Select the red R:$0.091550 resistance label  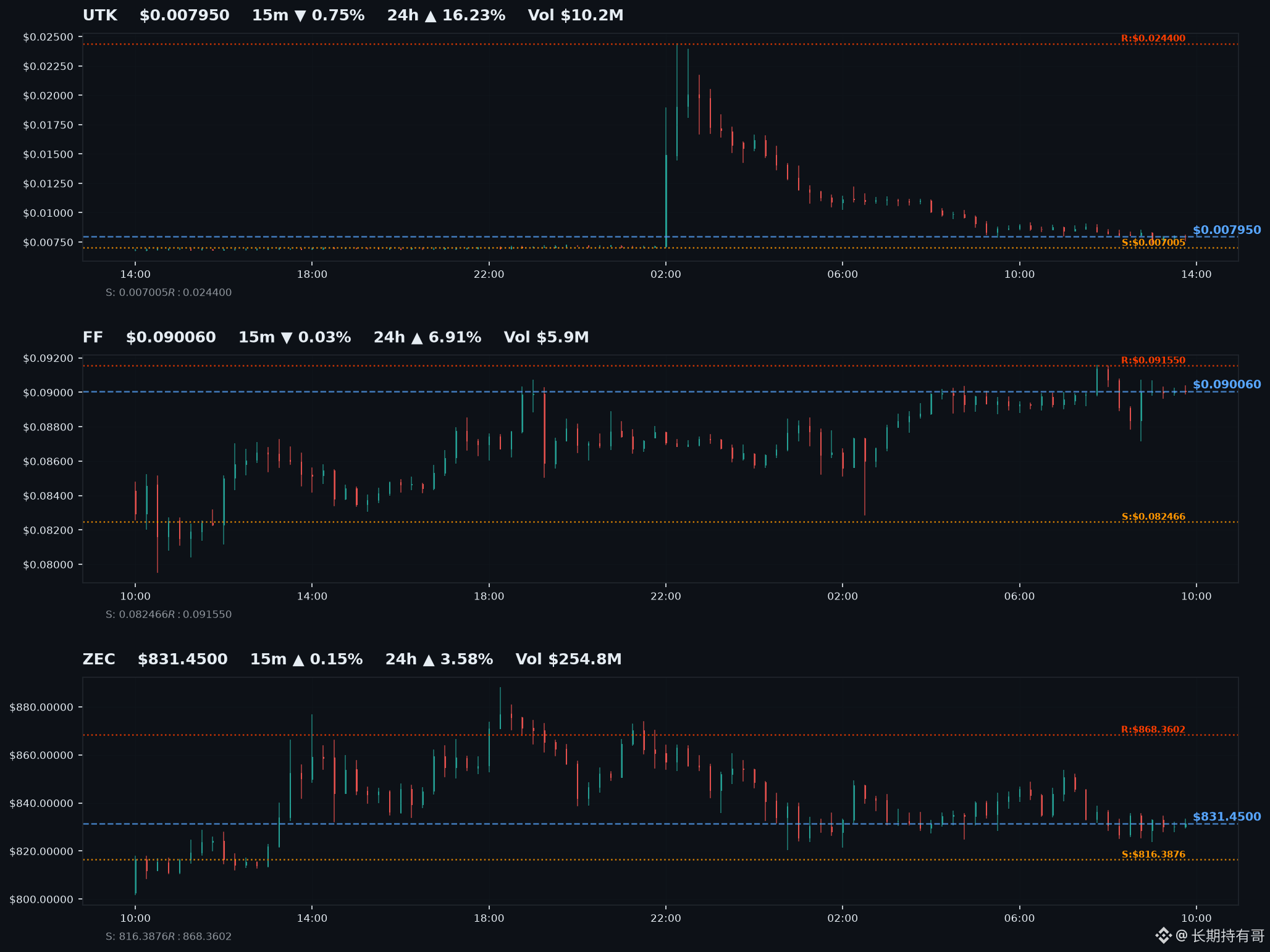click(1153, 361)
